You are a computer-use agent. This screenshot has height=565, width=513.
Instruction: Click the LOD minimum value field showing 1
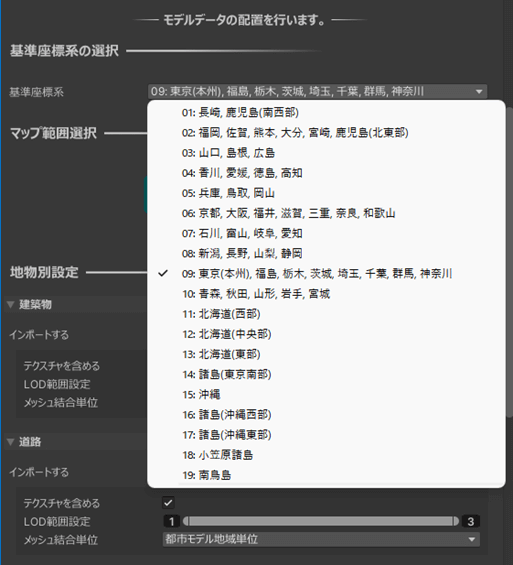coord(171,521)
